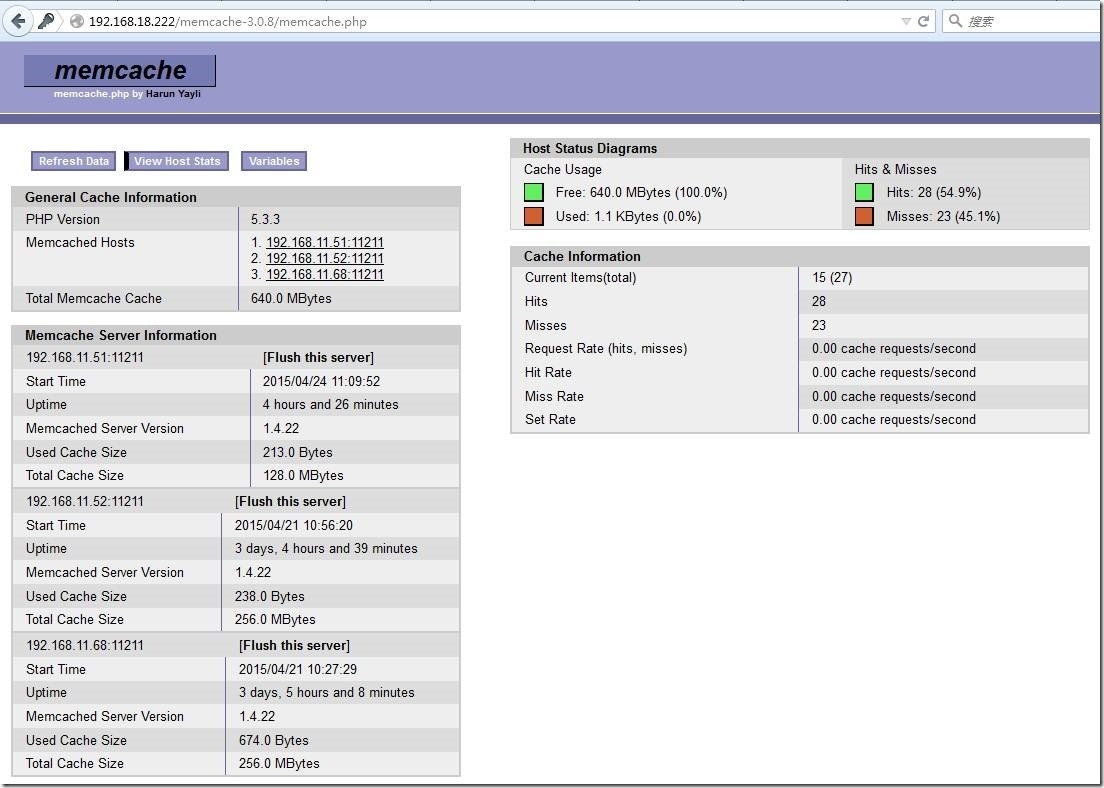Flush the 192.168.11.51 server
This screenshot has height=788, width=1104.
click(318, 358)
